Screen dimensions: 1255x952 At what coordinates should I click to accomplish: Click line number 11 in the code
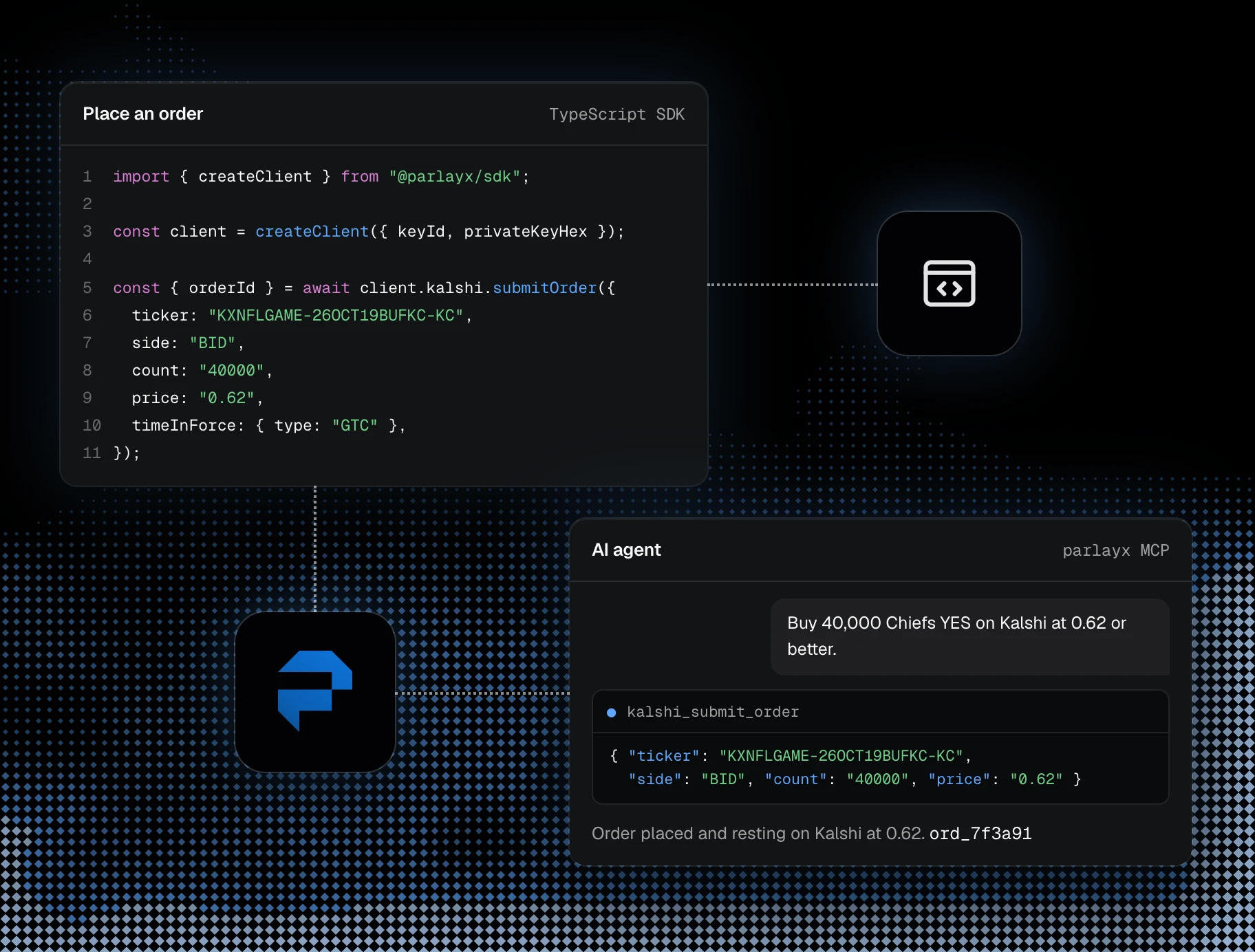click(92, 453)
